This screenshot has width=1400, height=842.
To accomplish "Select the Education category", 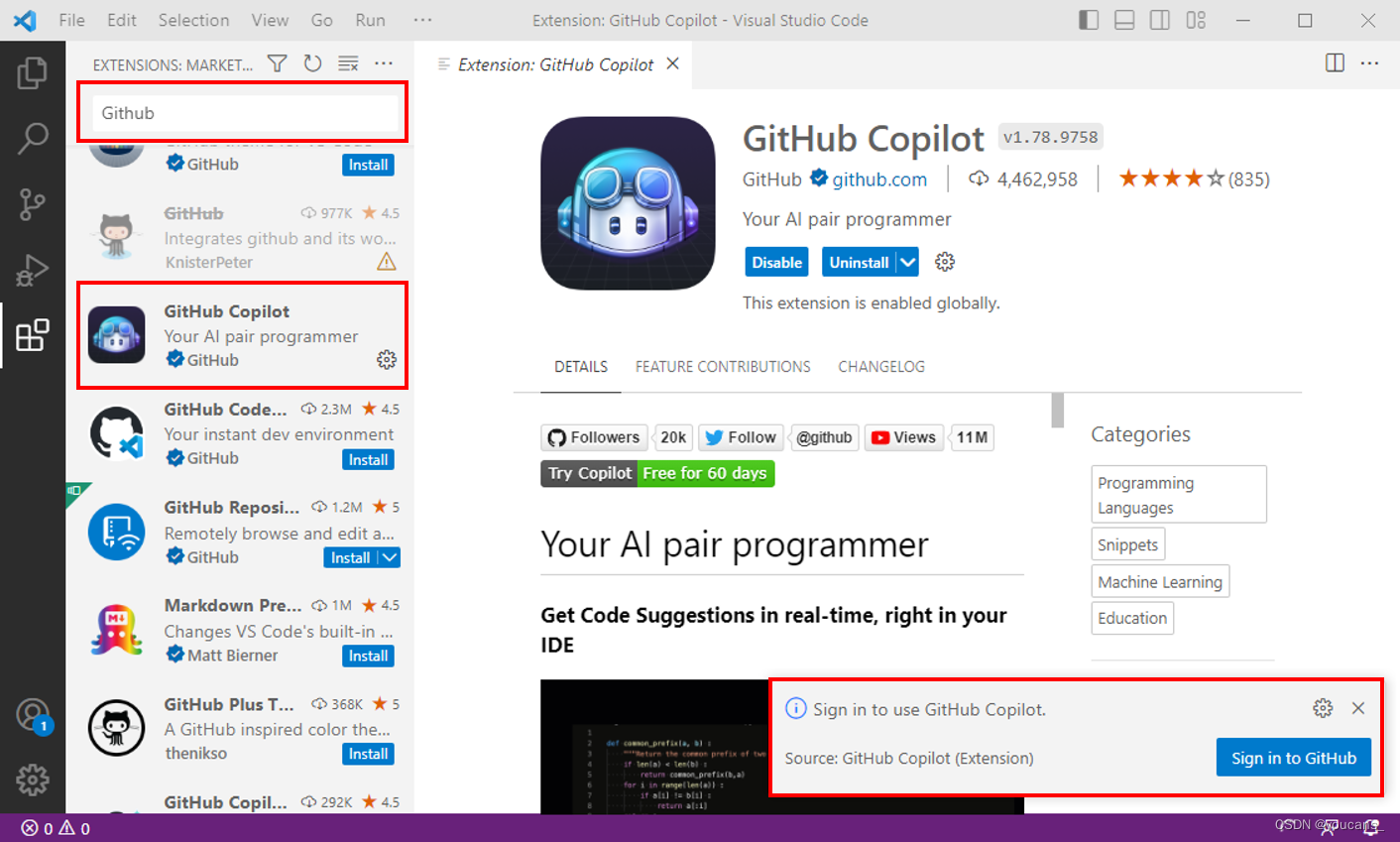I will pos(1132,618).
